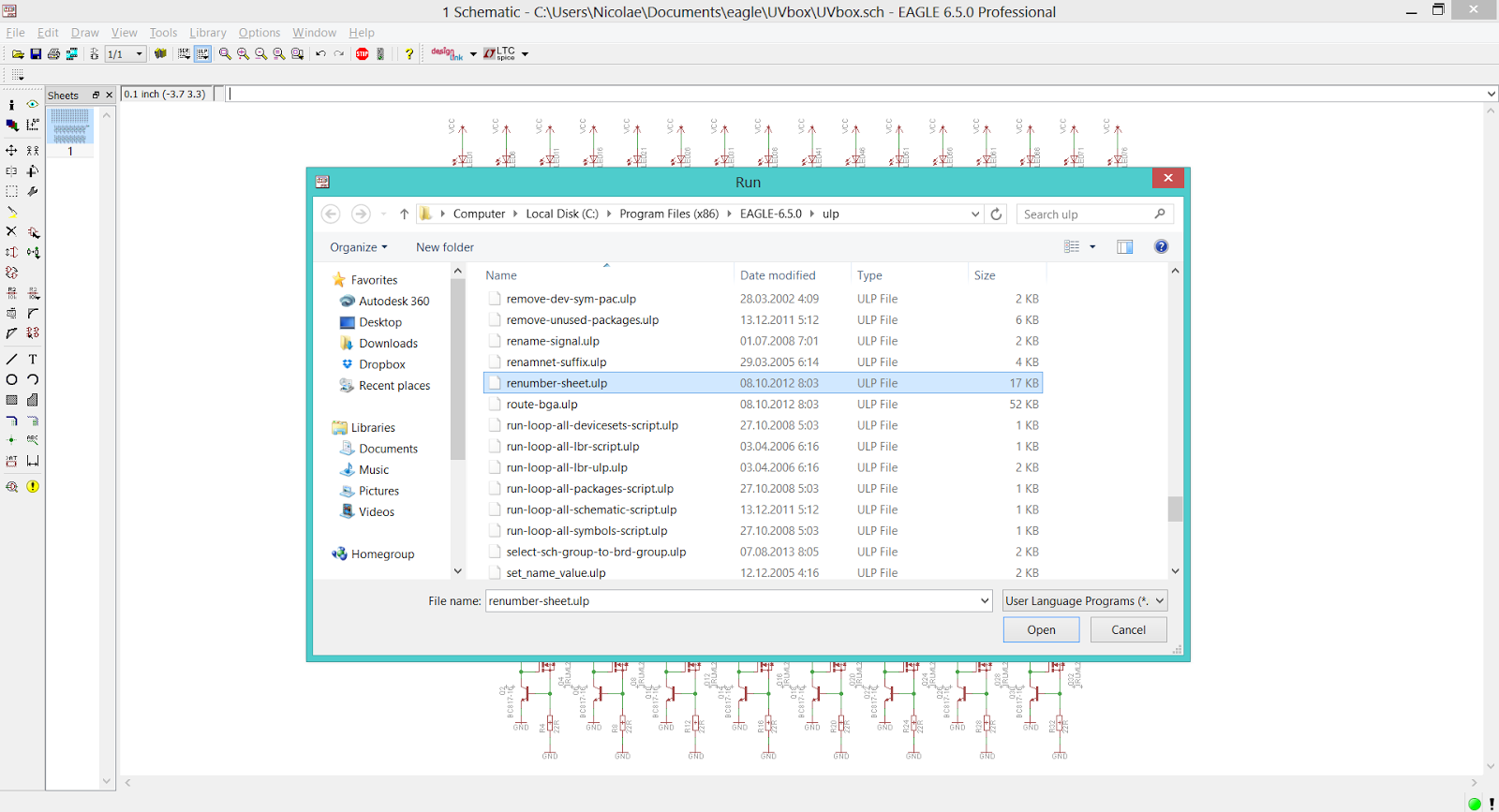The image size is (1499, 812).
Task: Click New folder in the dialog toolbar
Action: (x=445, y=247)
